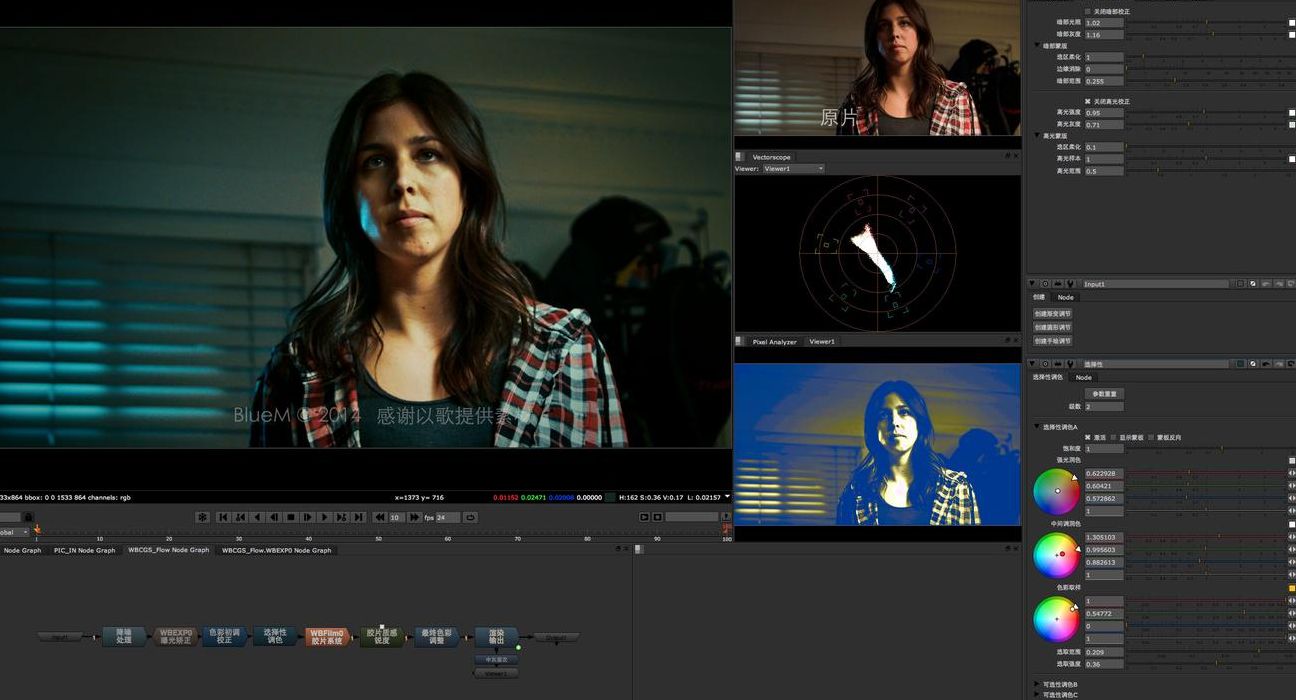
Task: Click the 暗部光照 slider track
Action: tap(1206, 22)
